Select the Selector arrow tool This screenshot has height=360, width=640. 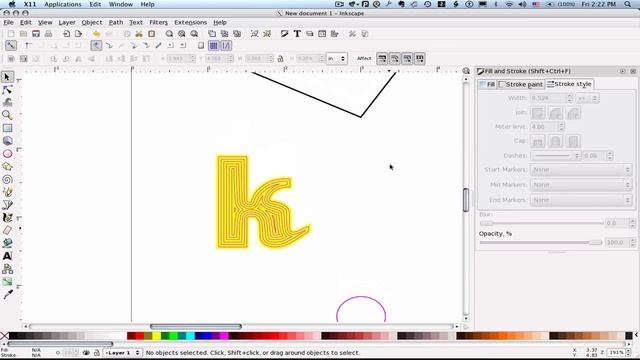7,77
